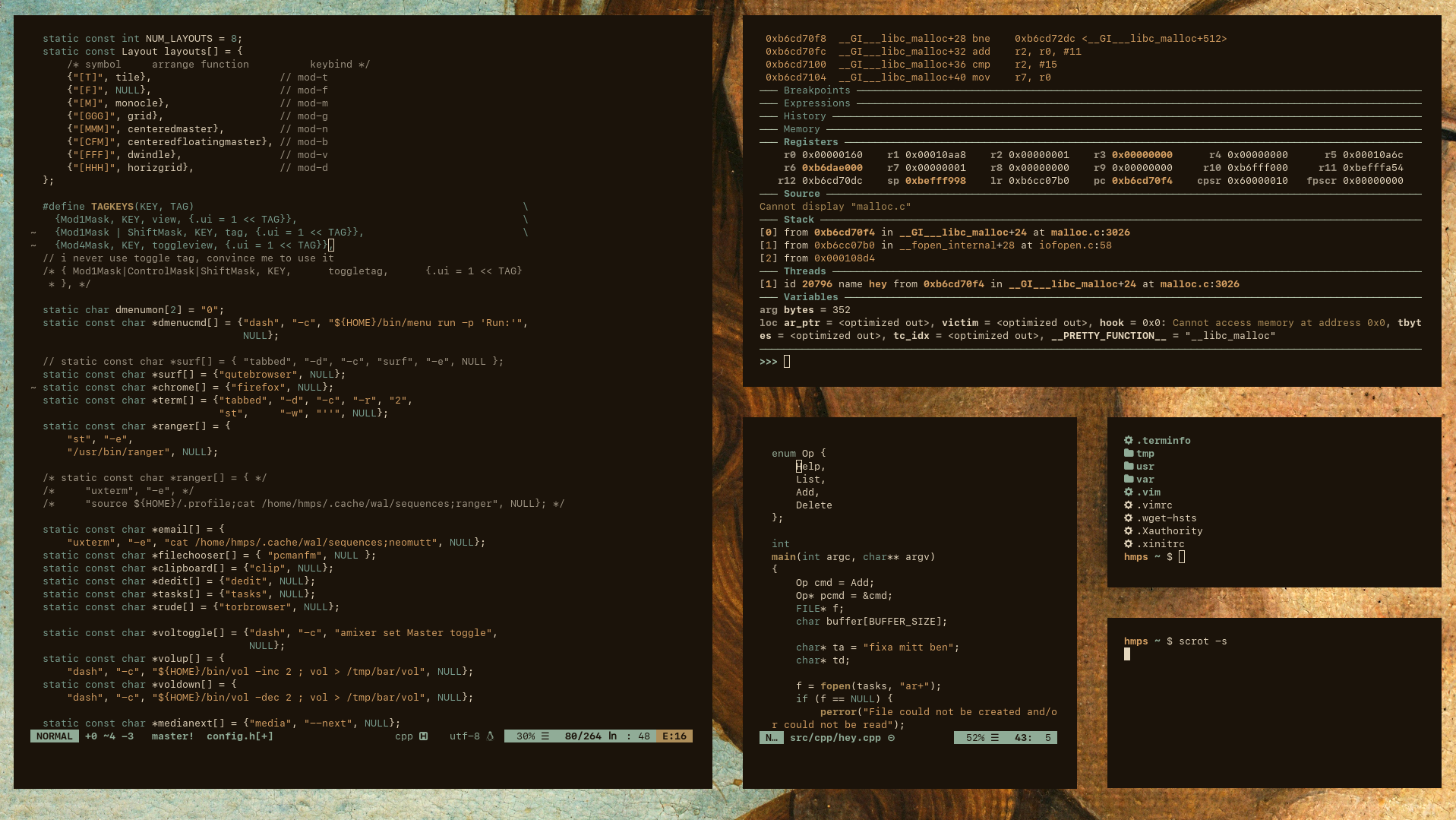Click the gear icon beside .wget-hsts

point(1128,518)
